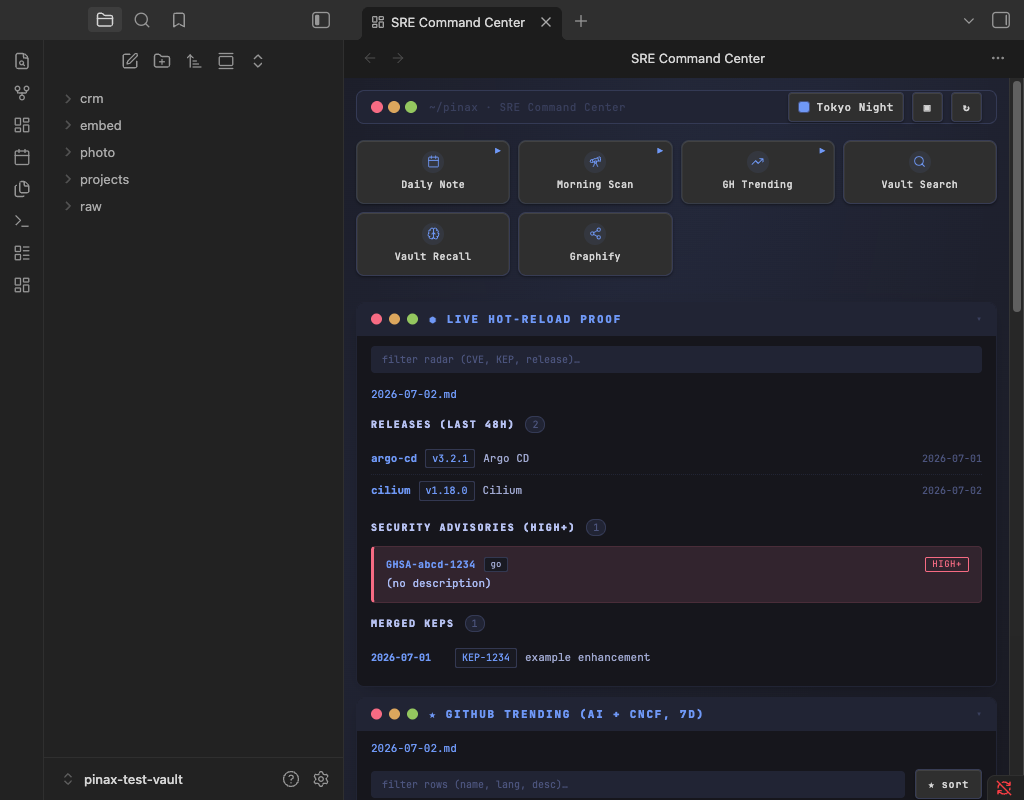1024x800 pixels.
Task: Expand the photo folder
Action: 97,152
